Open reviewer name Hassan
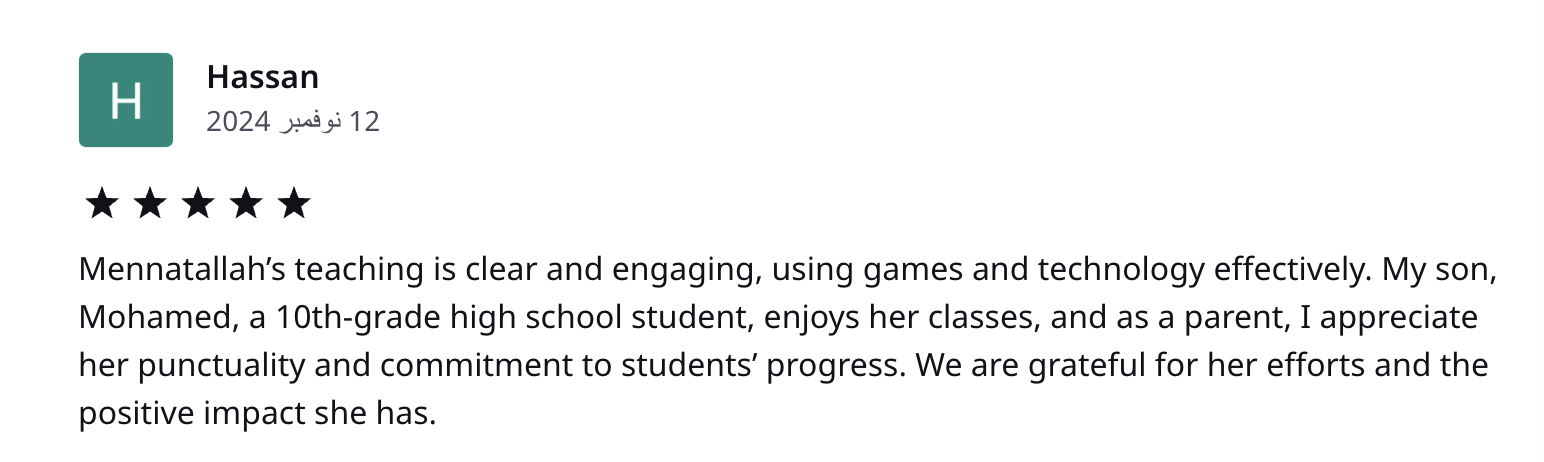1544x462 pixels. tap(262, 77)
